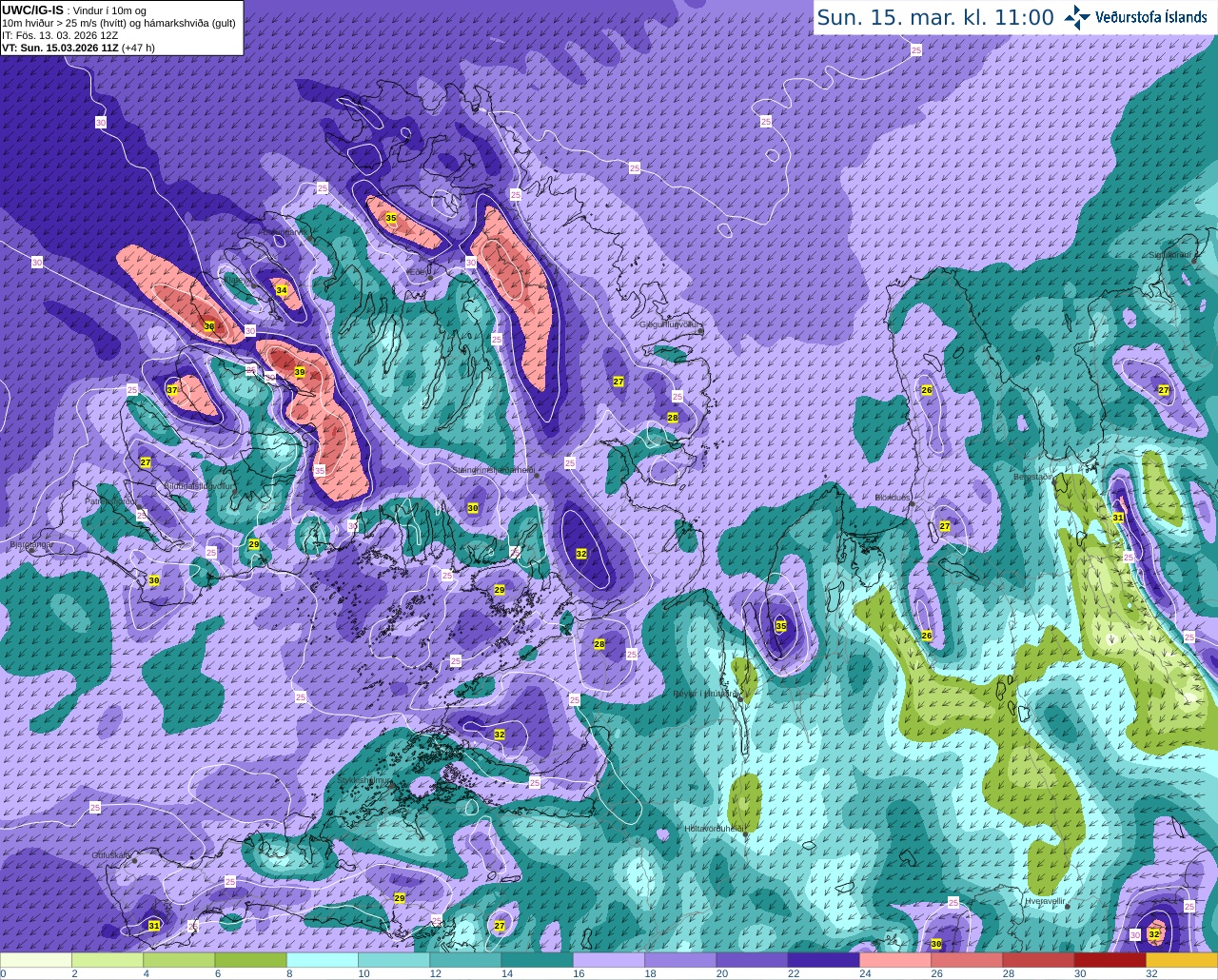Select the IT: Fös. 13. 03. 2026 12Z line
Screen dimensions: 1218x980
click(60, 35)
